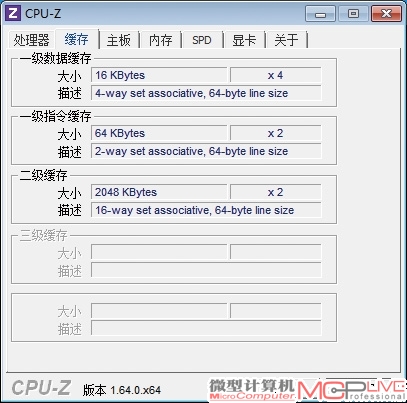Click the 一级指令缓存 group label
The image size is (407, 403).
pyautogui.click(x=55, y=117)
